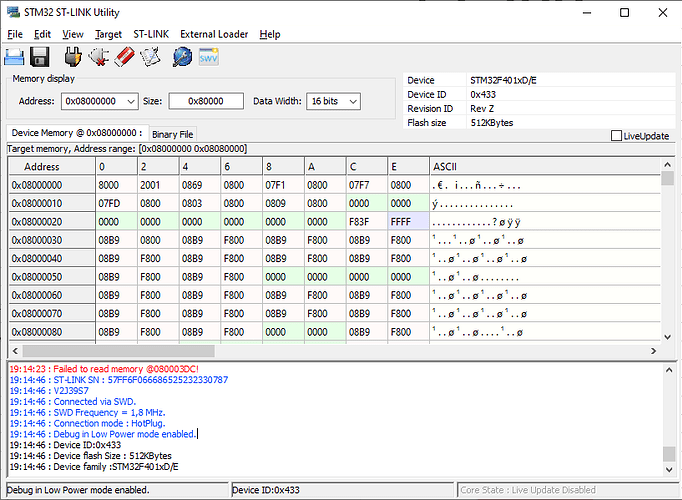Click cell 07F1 in first row
682x500 pixels.
(283, 185)
